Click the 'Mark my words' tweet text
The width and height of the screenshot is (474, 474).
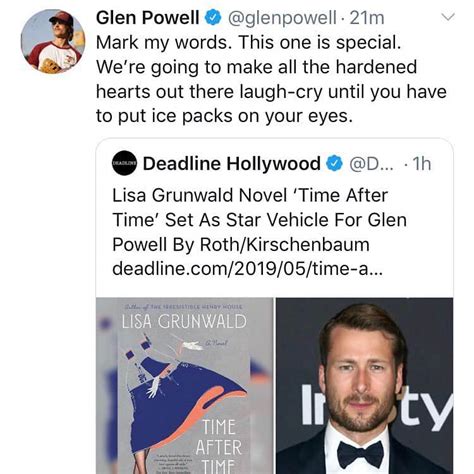(x=271, y=79)
